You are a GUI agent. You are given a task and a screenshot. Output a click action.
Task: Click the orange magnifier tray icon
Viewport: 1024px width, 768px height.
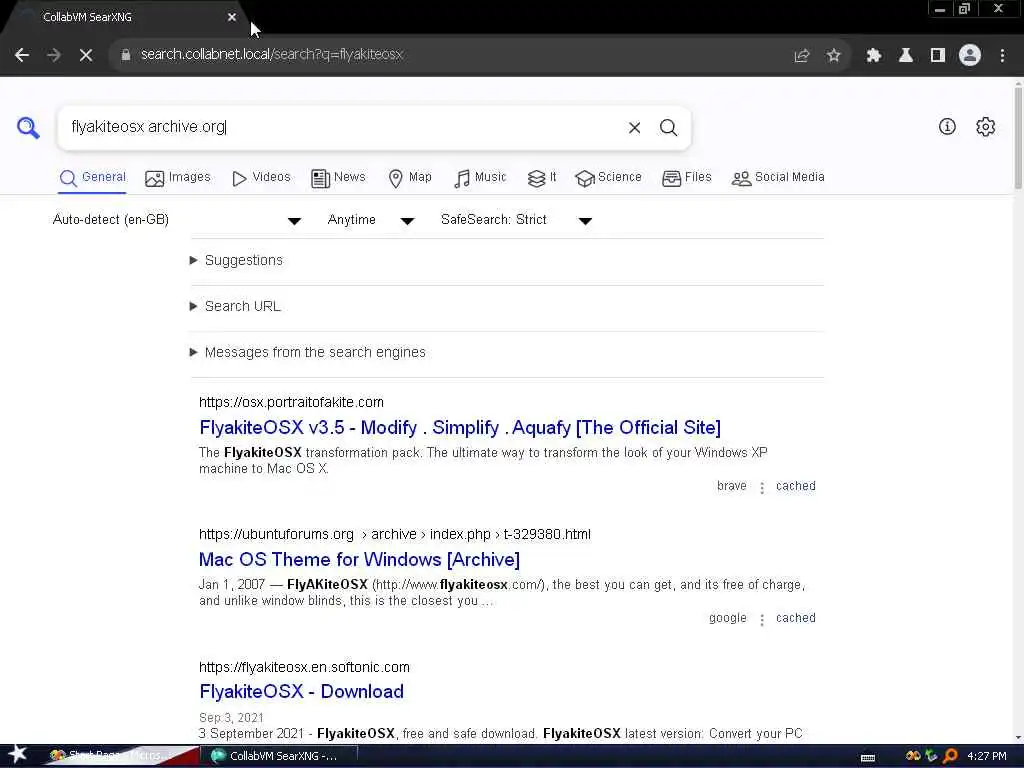[951, 756]
